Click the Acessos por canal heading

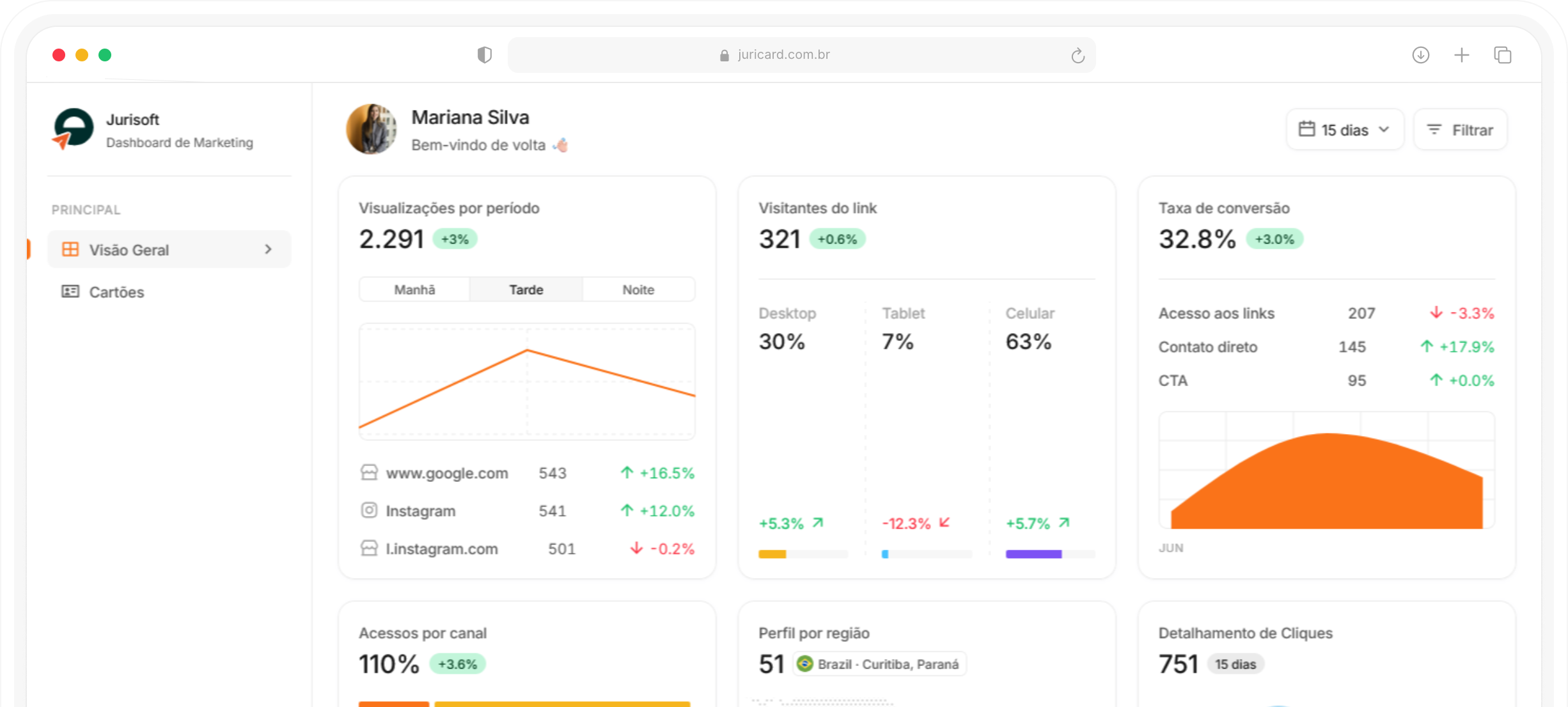(423, 633)
